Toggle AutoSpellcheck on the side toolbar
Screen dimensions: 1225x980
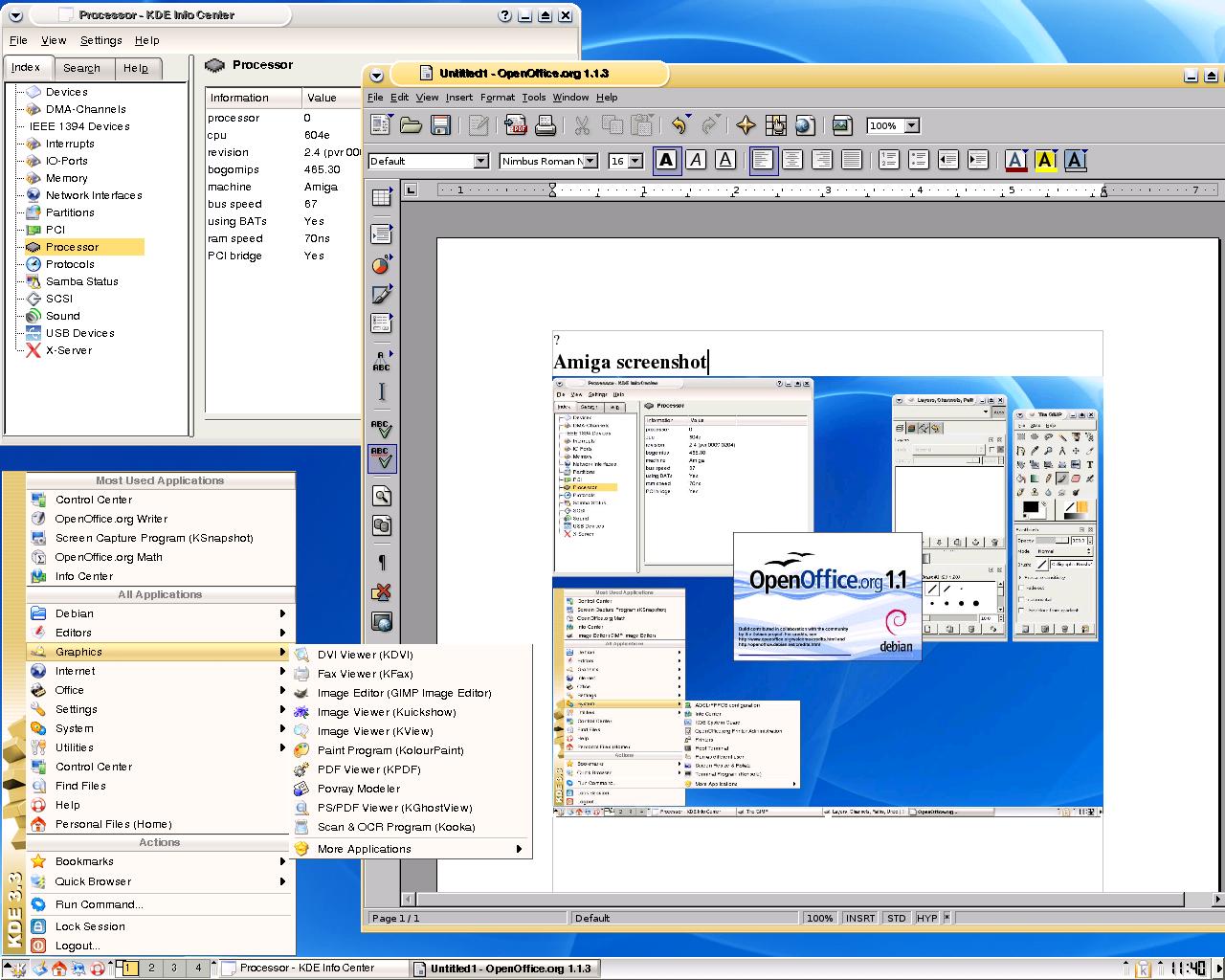pos(382,458)
